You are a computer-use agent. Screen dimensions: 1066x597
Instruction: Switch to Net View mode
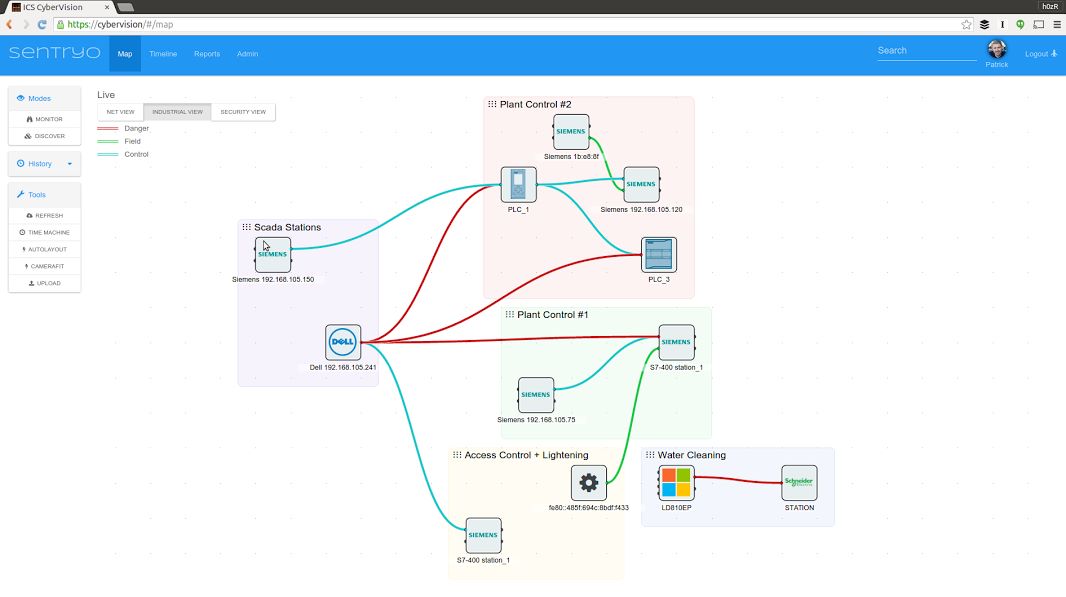[120, 112]
